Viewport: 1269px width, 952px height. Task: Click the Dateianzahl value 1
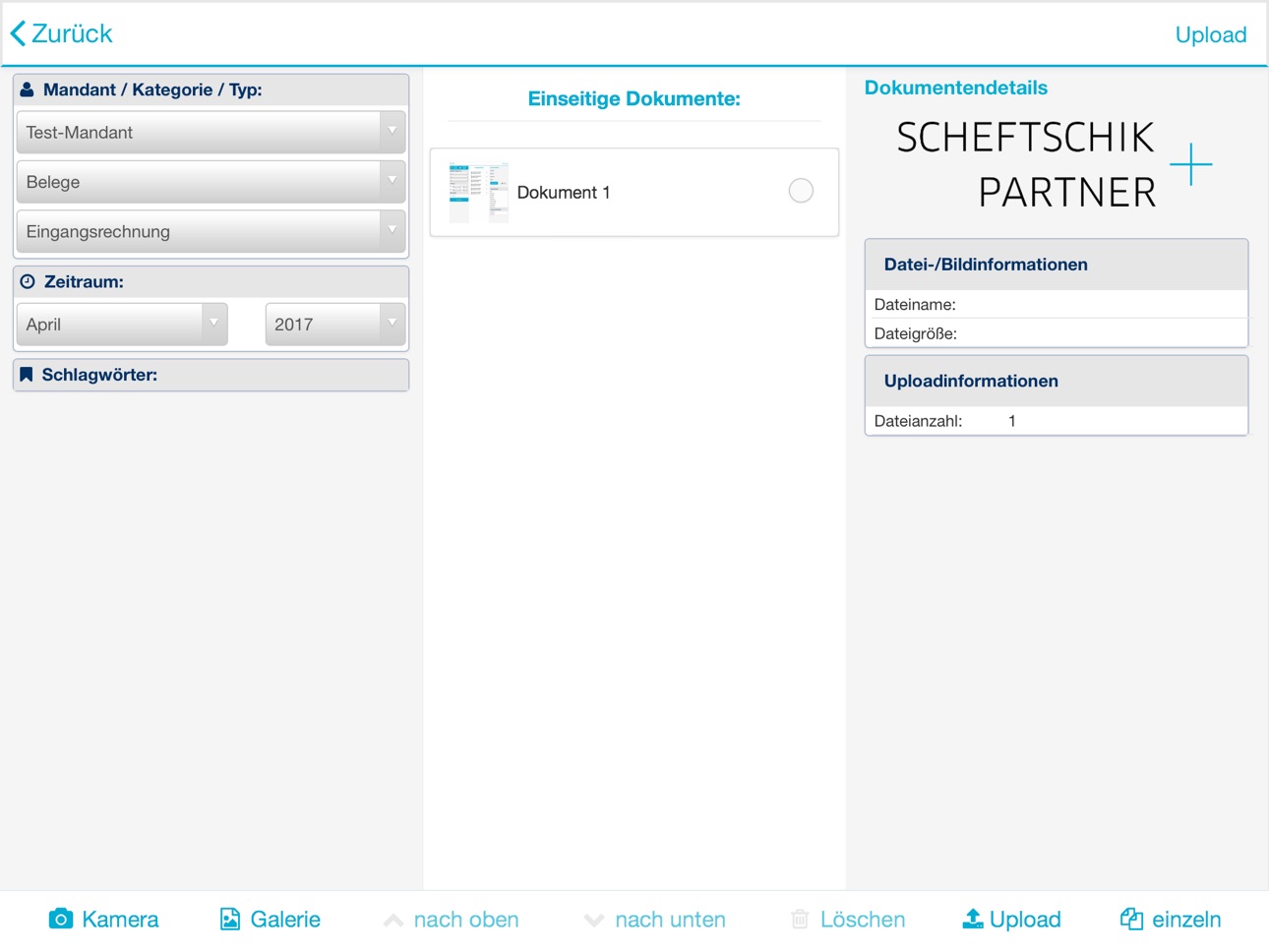coord(1012,421)
